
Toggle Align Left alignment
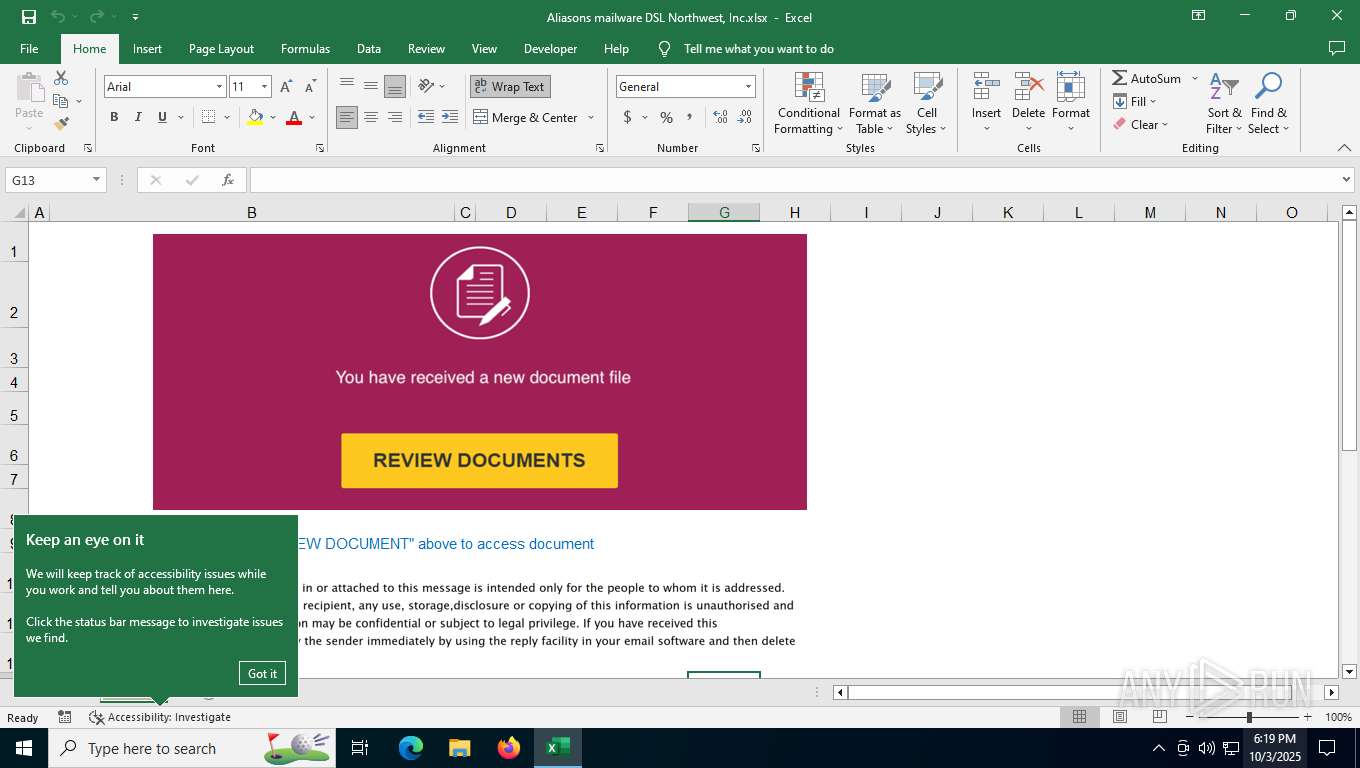347,117
